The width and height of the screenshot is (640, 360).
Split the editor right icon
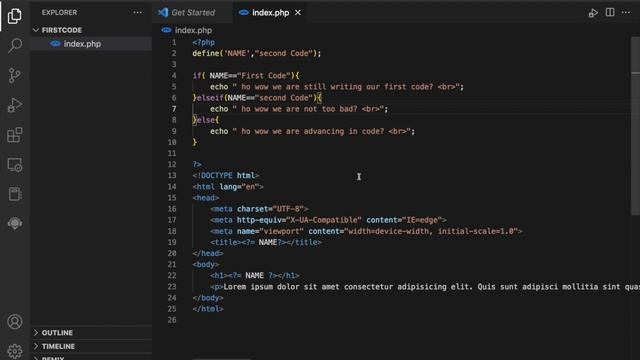click(610, 13)
